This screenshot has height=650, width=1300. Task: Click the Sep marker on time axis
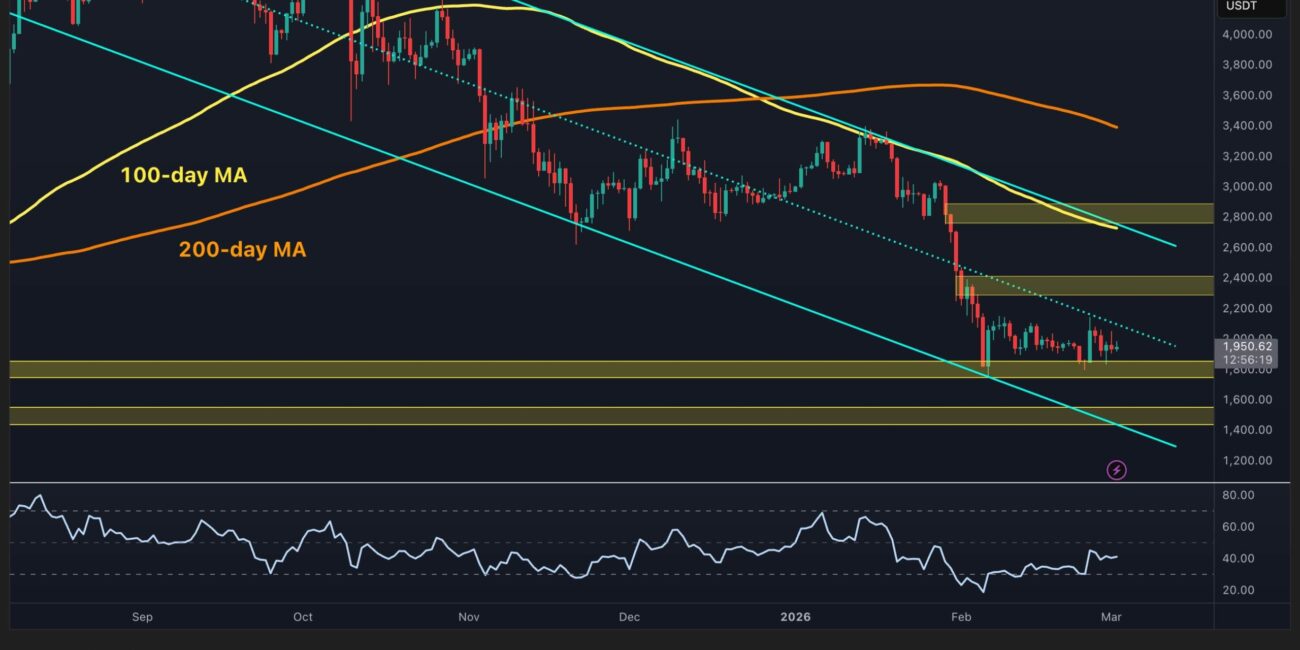[x=141, y=617]
